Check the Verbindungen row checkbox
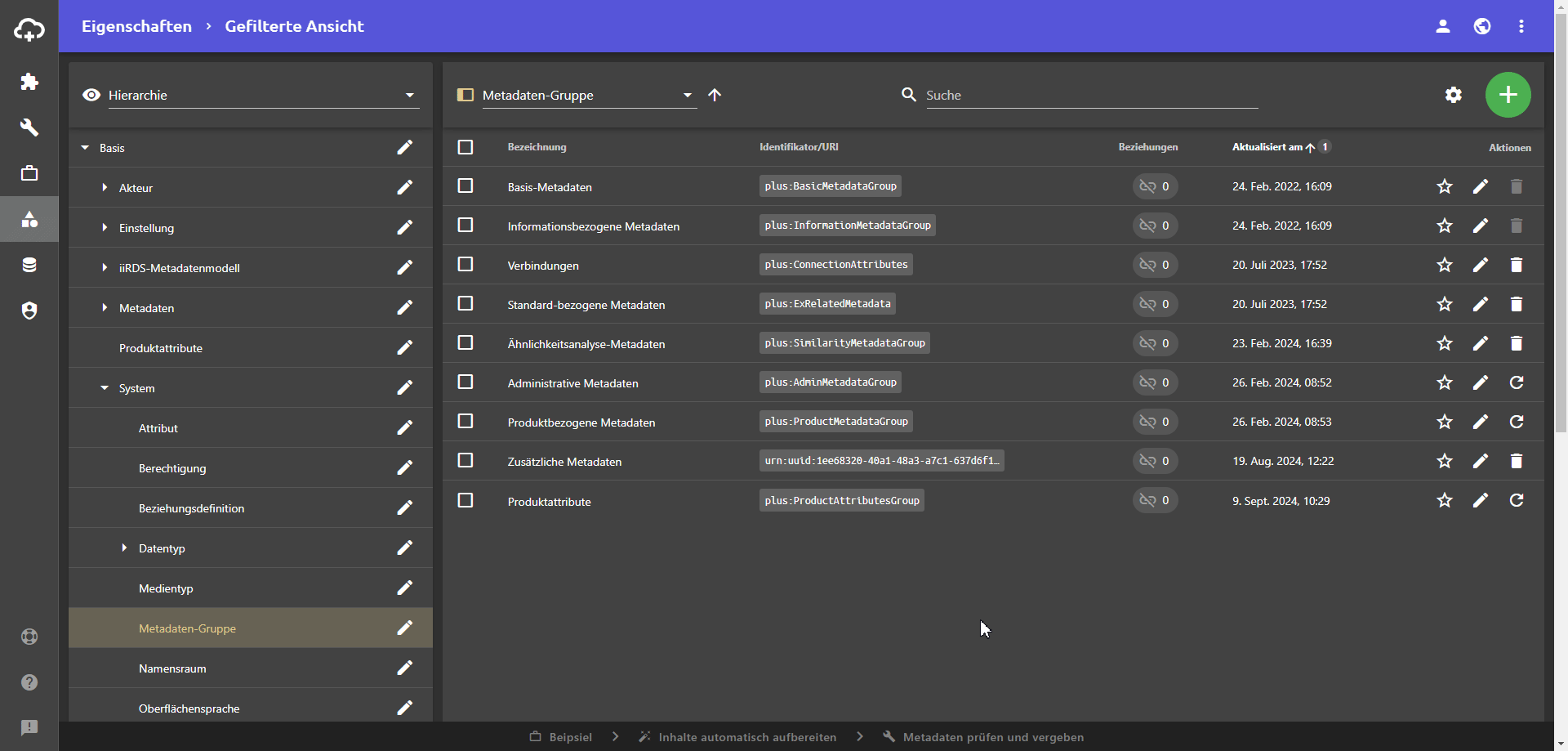 coord(465,264)
